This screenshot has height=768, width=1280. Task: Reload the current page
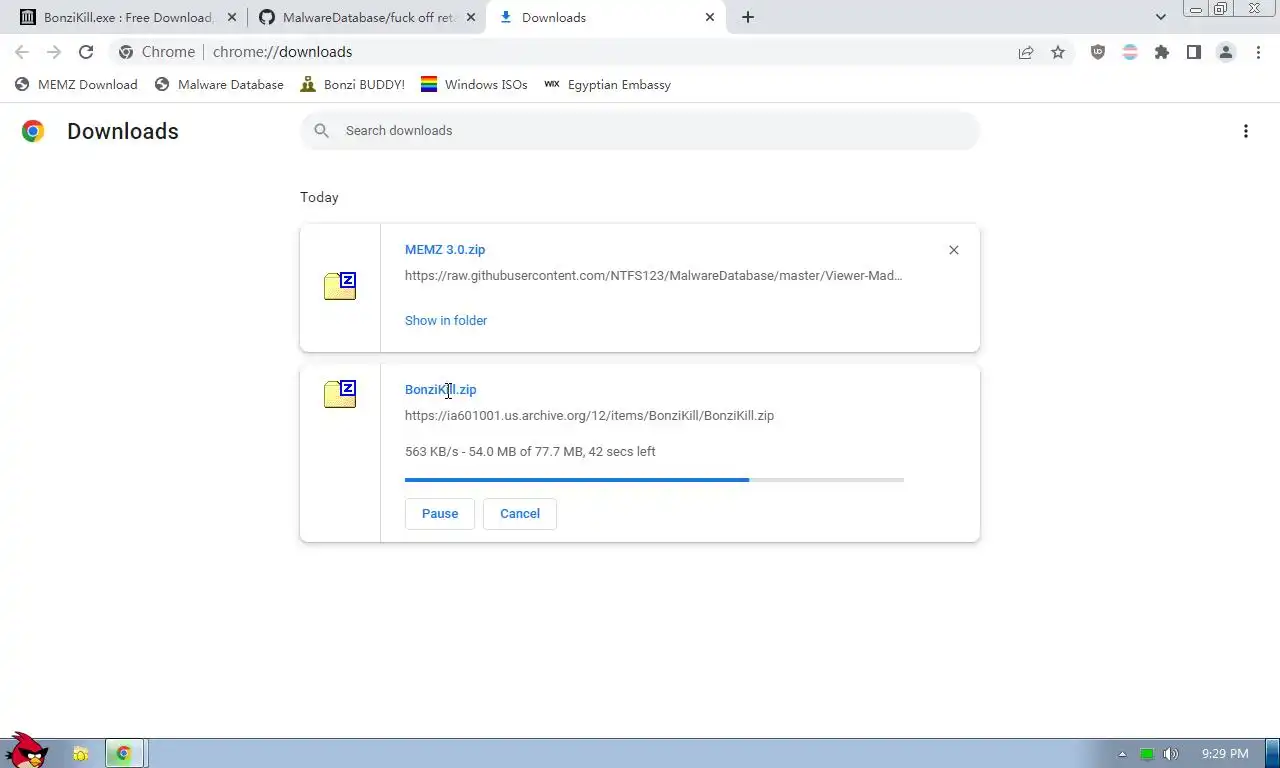point(86,52)
